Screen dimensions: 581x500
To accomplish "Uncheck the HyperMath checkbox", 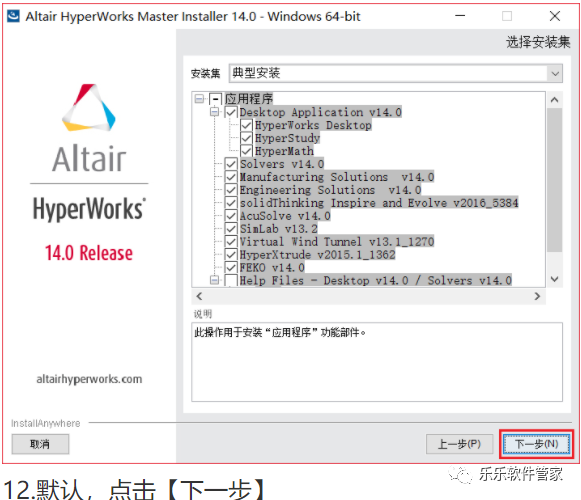I will 246,151.
